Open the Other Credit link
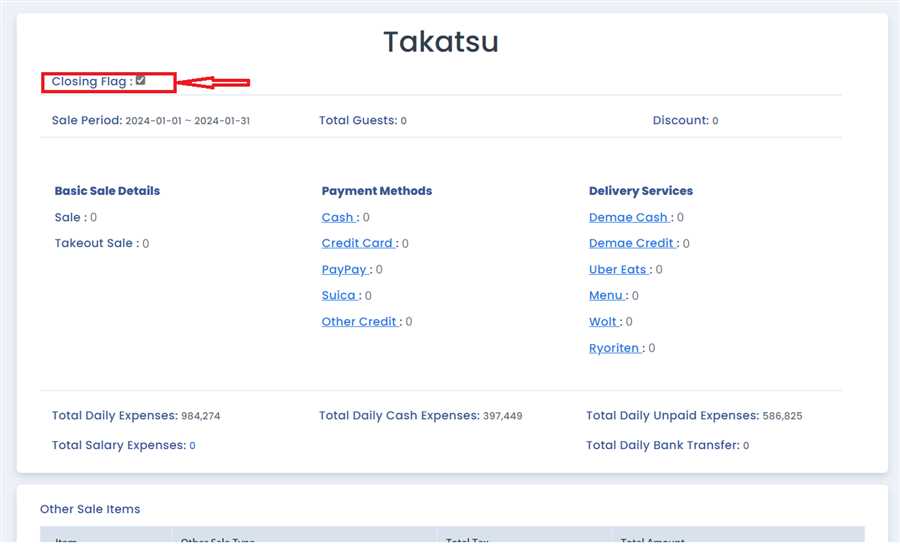The height and width of the screenshot is (544, 900). click(360, 321)
